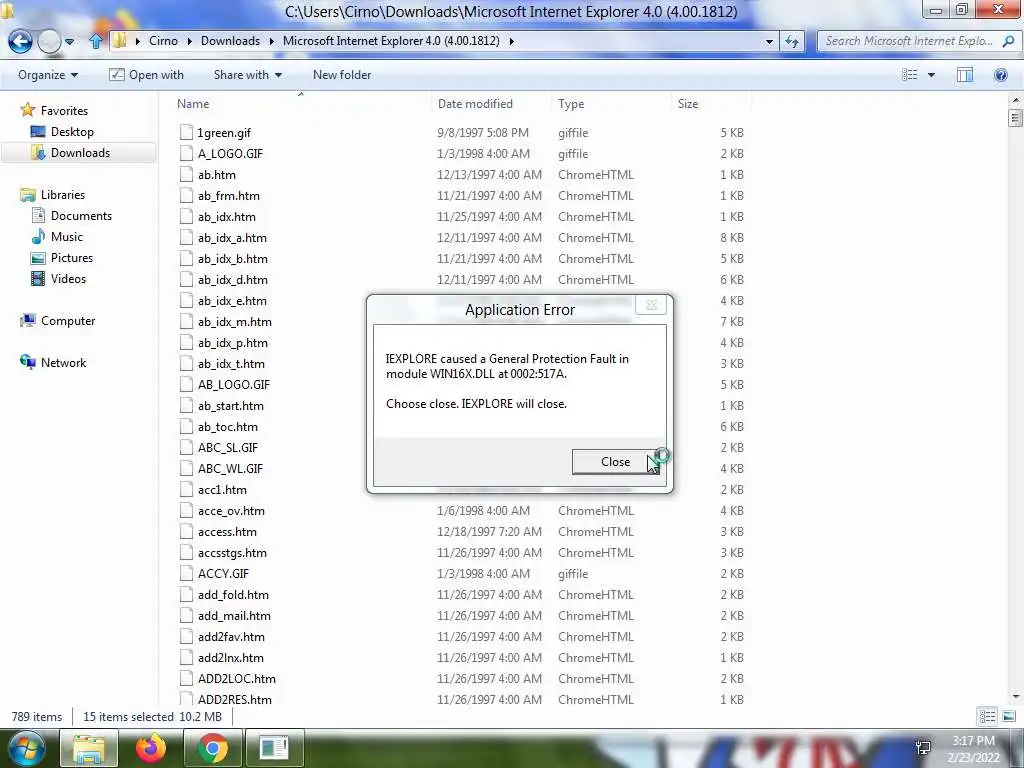Screen dimensions: 1024x768
Task: Click Open with in toolbar
Action: coord(146,75)
